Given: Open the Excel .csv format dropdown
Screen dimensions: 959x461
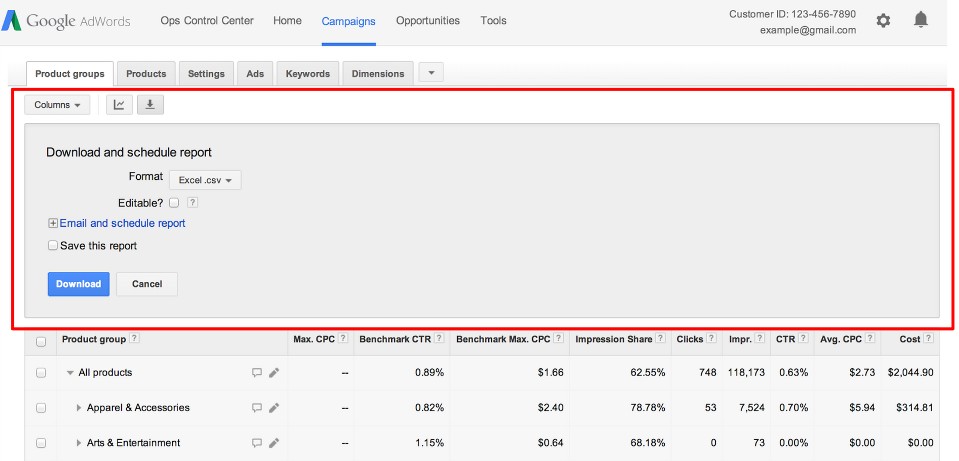Looking at the screenshot, I should point(205,180).
